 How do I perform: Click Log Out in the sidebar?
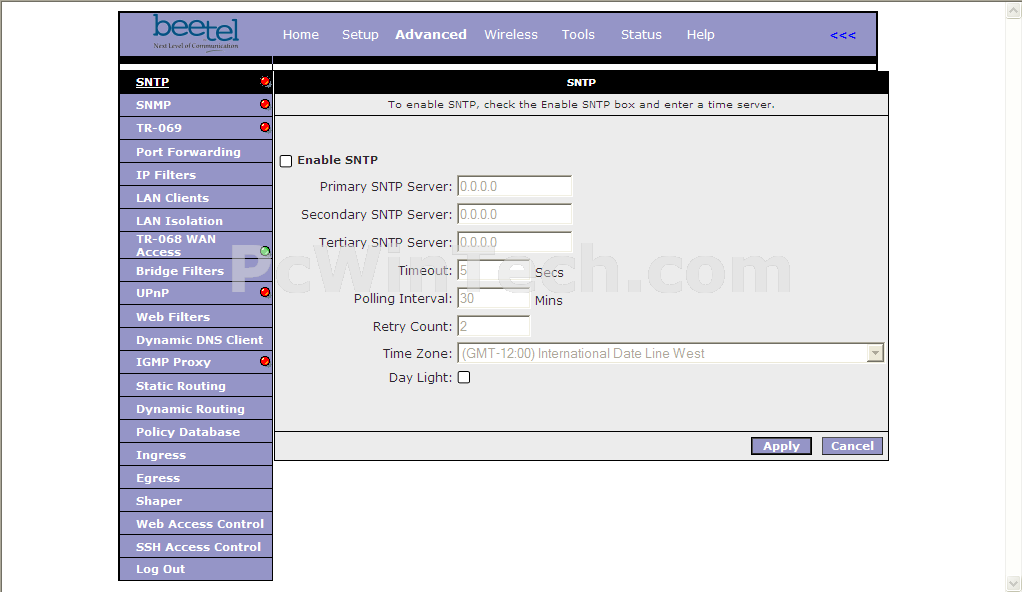coord(160,569)
